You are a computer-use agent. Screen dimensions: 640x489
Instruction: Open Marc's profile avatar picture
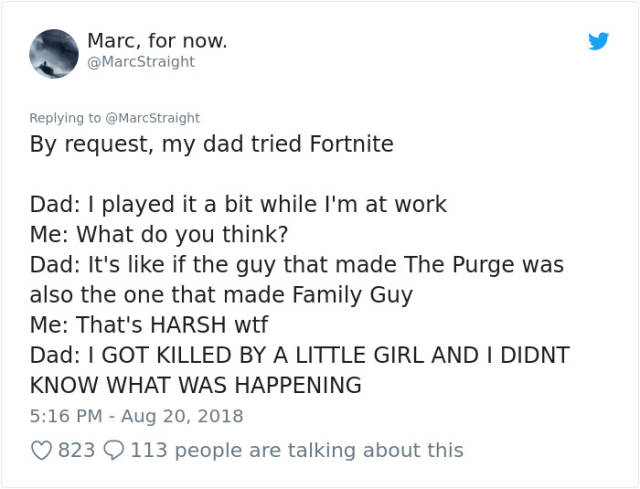[x=54, y=53]
